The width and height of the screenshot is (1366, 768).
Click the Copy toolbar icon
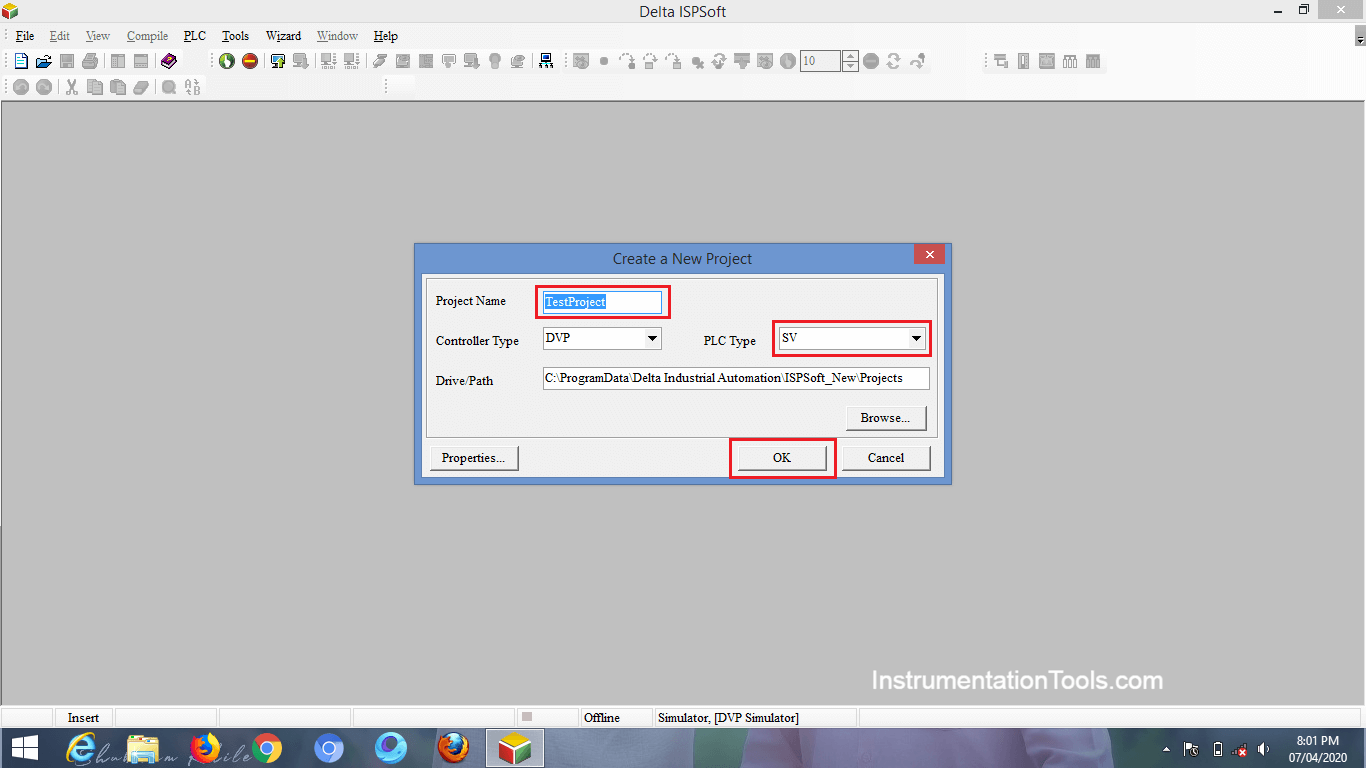(x=95, y=87)
